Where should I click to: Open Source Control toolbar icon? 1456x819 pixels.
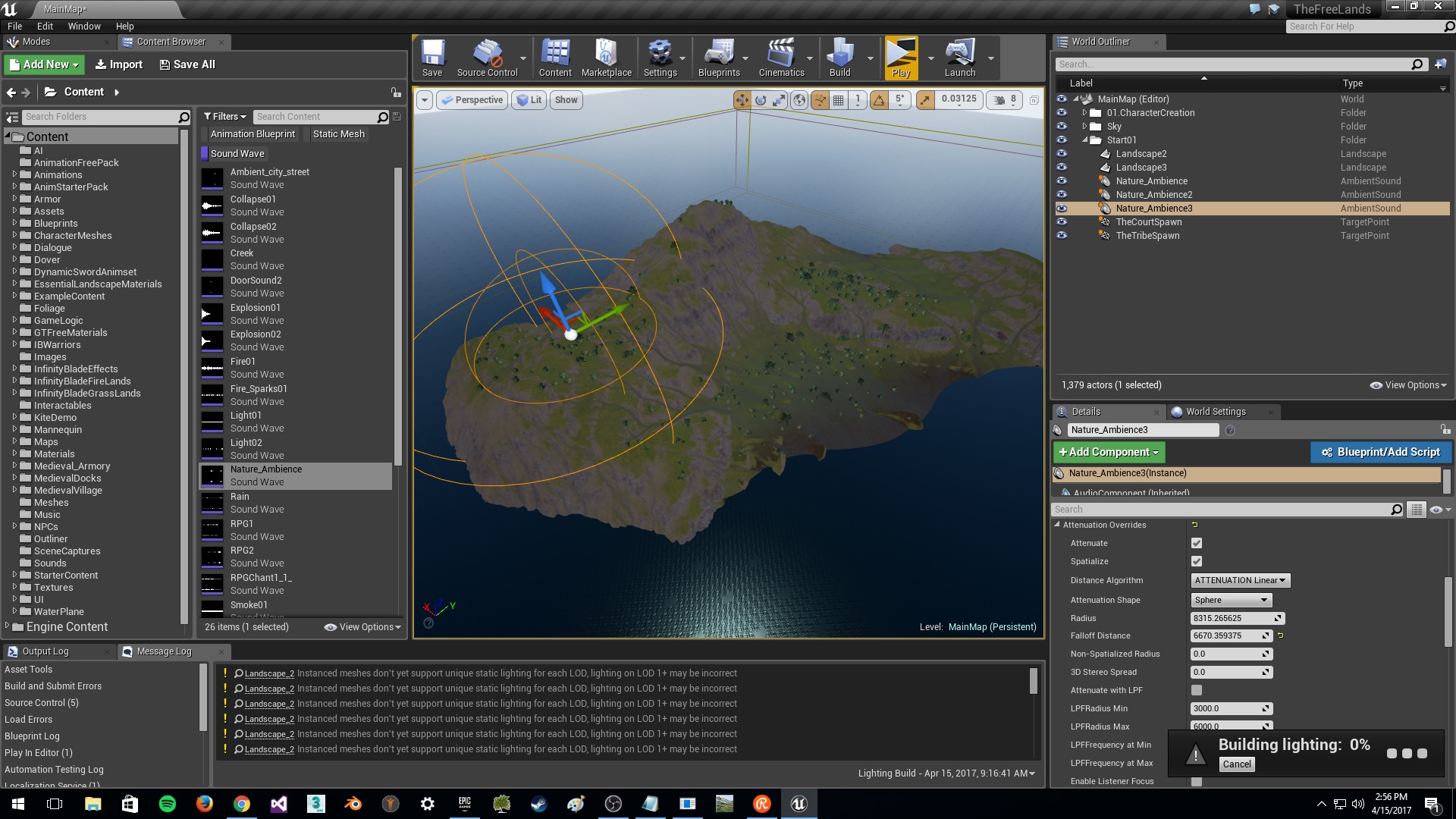(x=487, y=58)
